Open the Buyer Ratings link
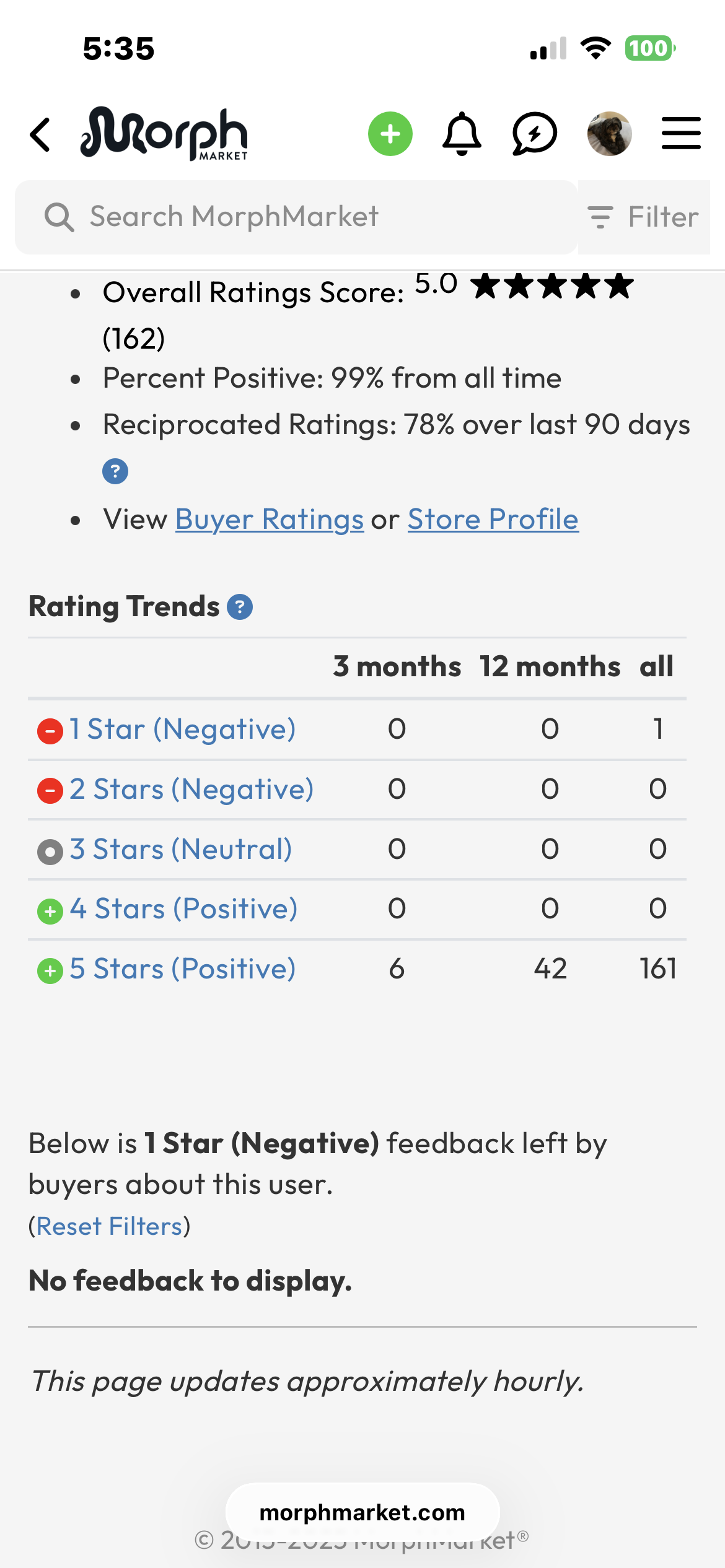The image size is (725, 1568). tap(270, 520)
